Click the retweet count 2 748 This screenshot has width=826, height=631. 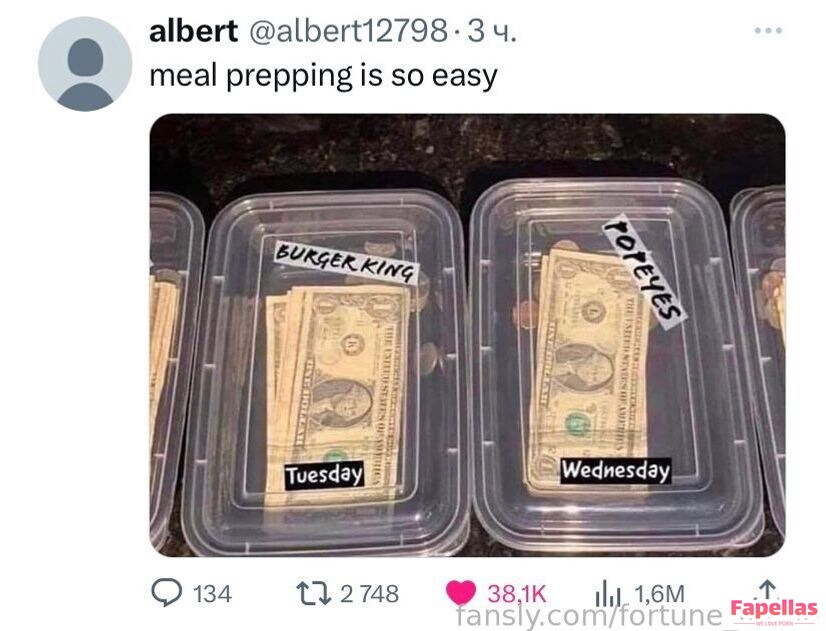[x=369, y=594]
